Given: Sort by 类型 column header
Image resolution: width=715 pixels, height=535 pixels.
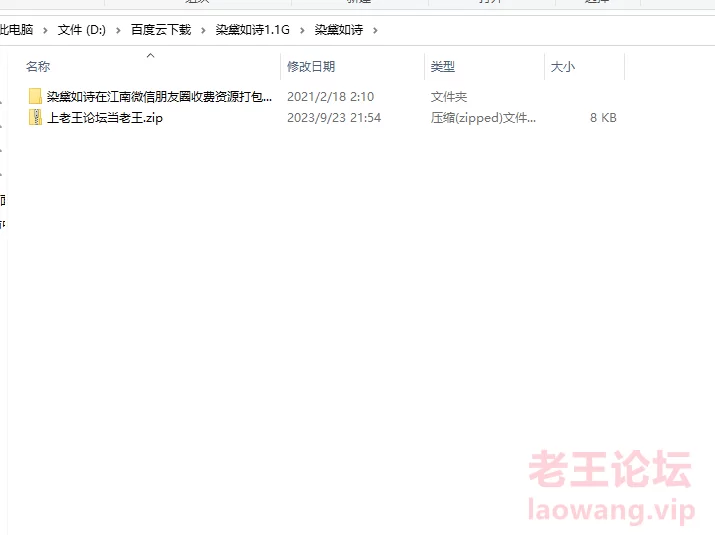Looking at the screenshot, I should click(443, 67).
